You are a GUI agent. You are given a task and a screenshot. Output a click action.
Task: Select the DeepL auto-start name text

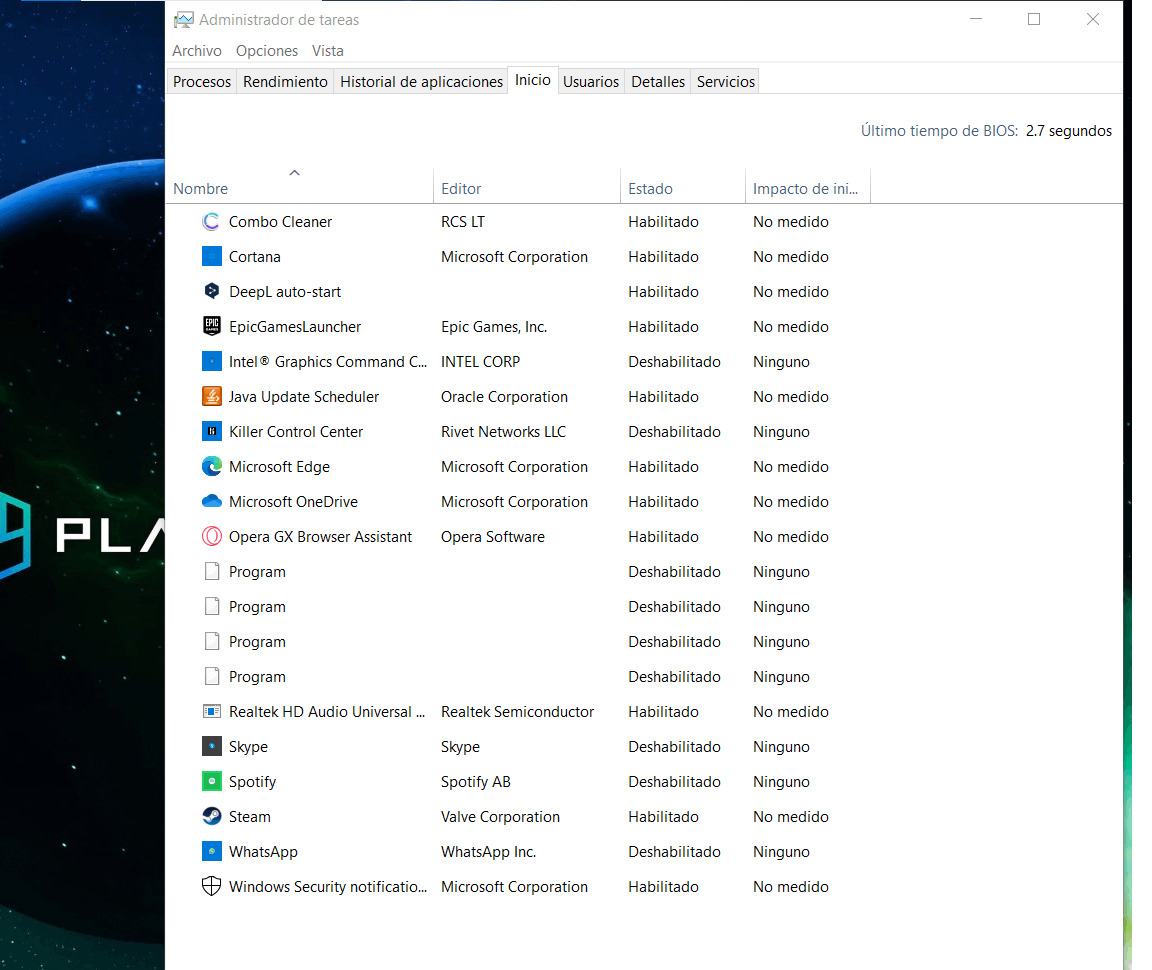[x=285, y=292]
